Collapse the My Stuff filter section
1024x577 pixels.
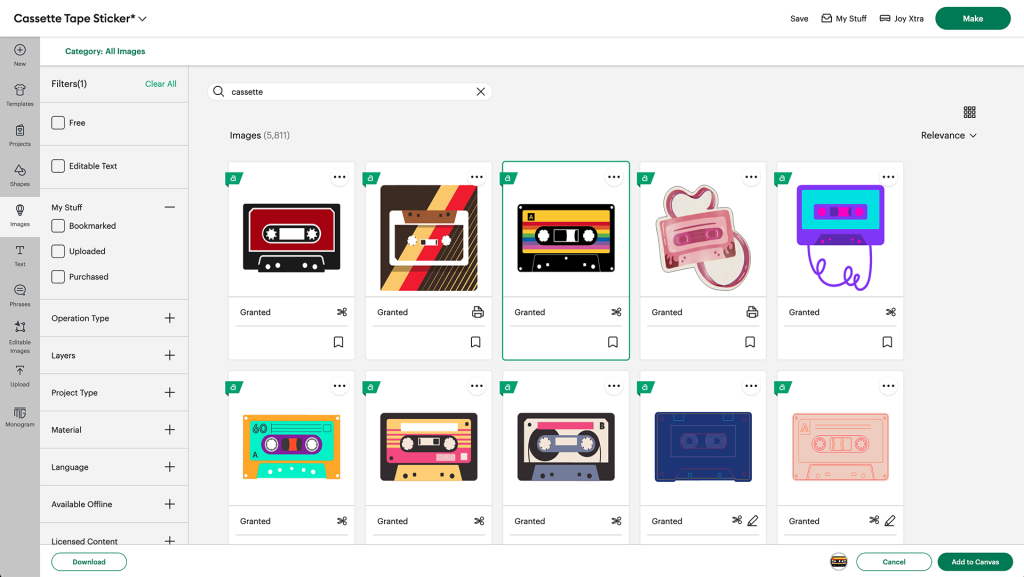(169, 207)
